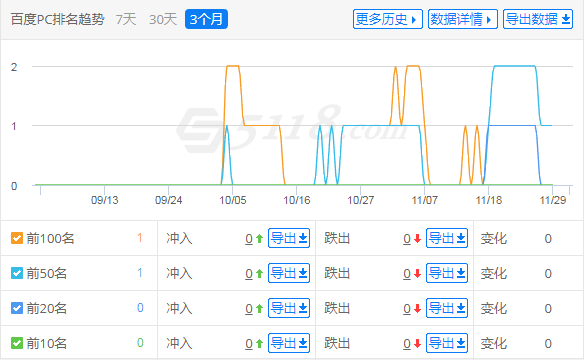Click the 09/13 date on chart axis
The image size is (584, 360).
pos(105,200)
